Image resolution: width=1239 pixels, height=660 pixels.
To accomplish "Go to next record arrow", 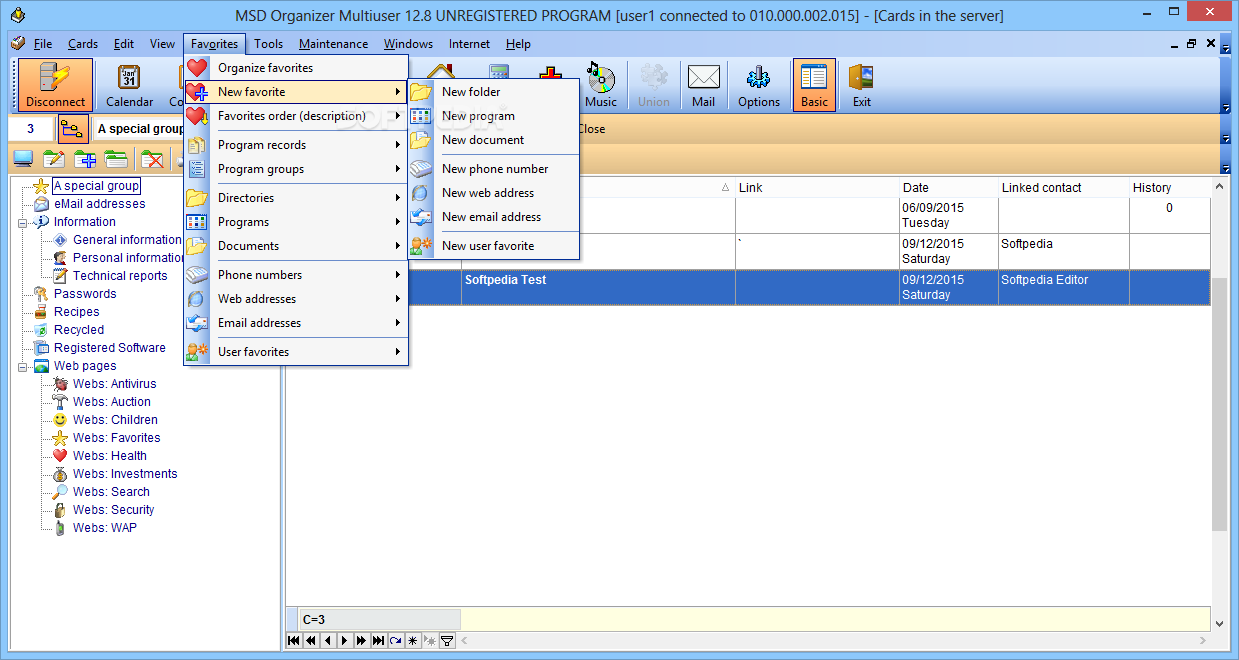I will pos(344,640).
